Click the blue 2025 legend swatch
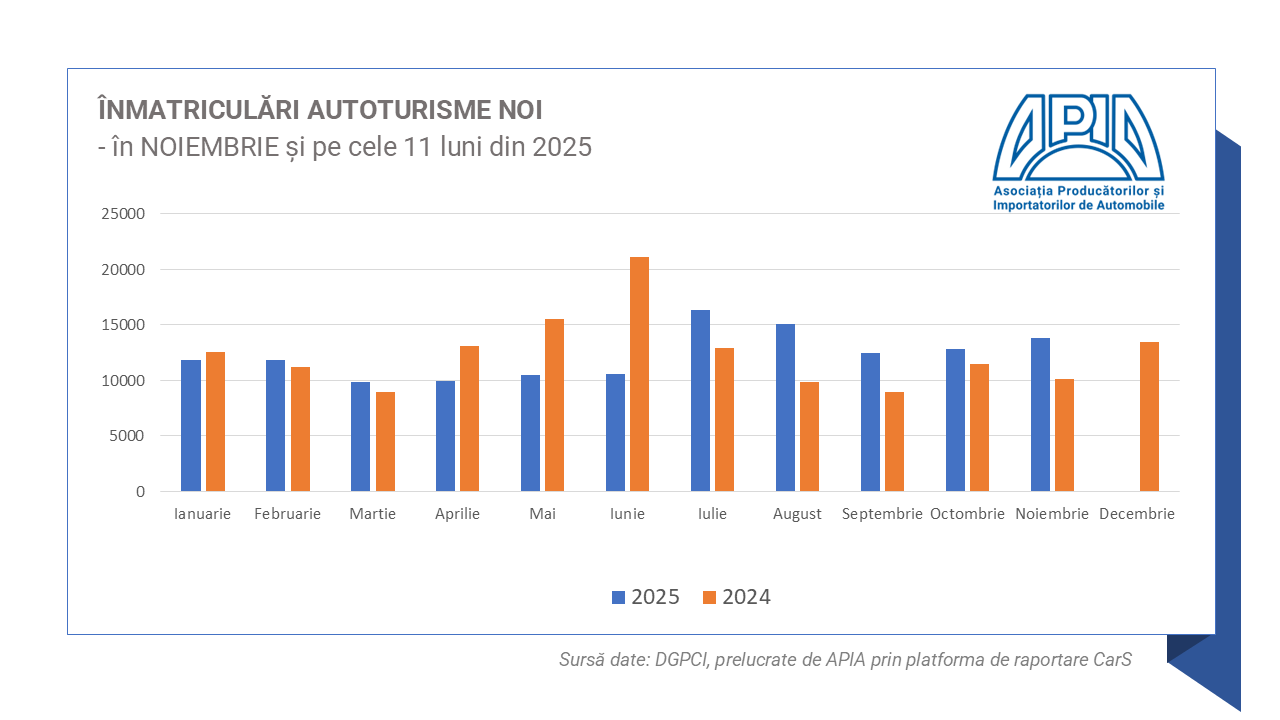1280x720 pixels. [x=618, y=597]
